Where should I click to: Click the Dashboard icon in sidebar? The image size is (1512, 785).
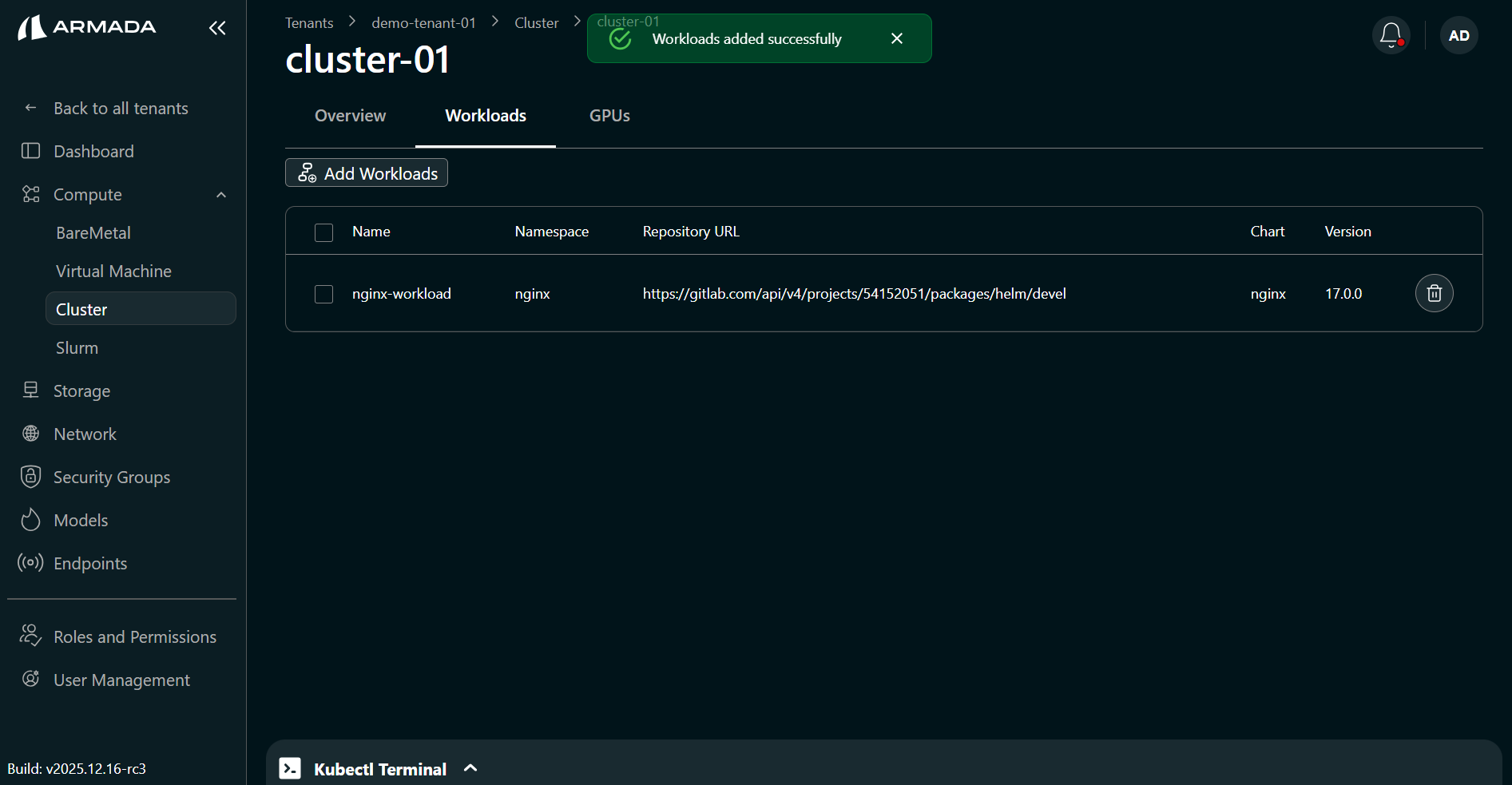pyautogui.click(x=30, y=151)
